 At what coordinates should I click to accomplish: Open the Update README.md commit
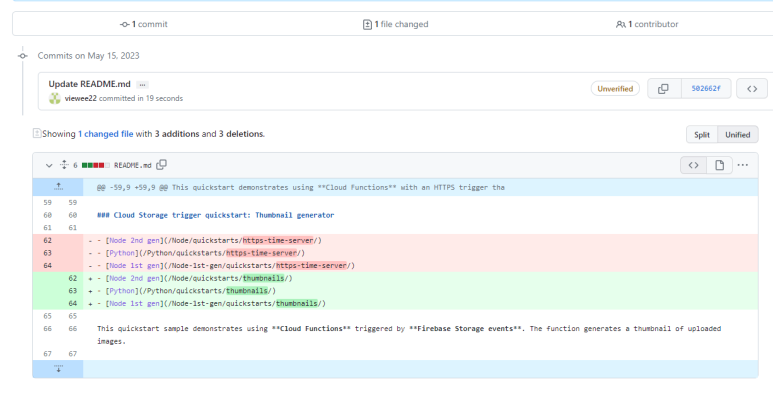[x=89, y=84]
